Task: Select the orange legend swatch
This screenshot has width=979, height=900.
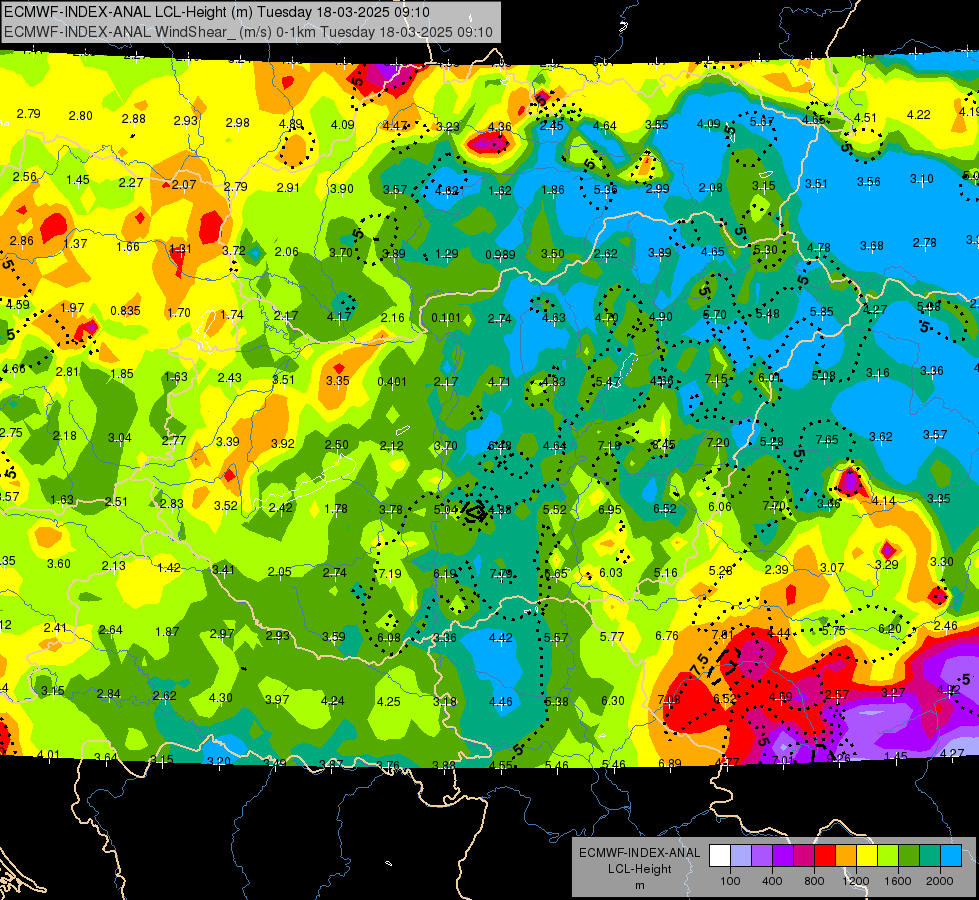Action: click(x=846, y=856)
